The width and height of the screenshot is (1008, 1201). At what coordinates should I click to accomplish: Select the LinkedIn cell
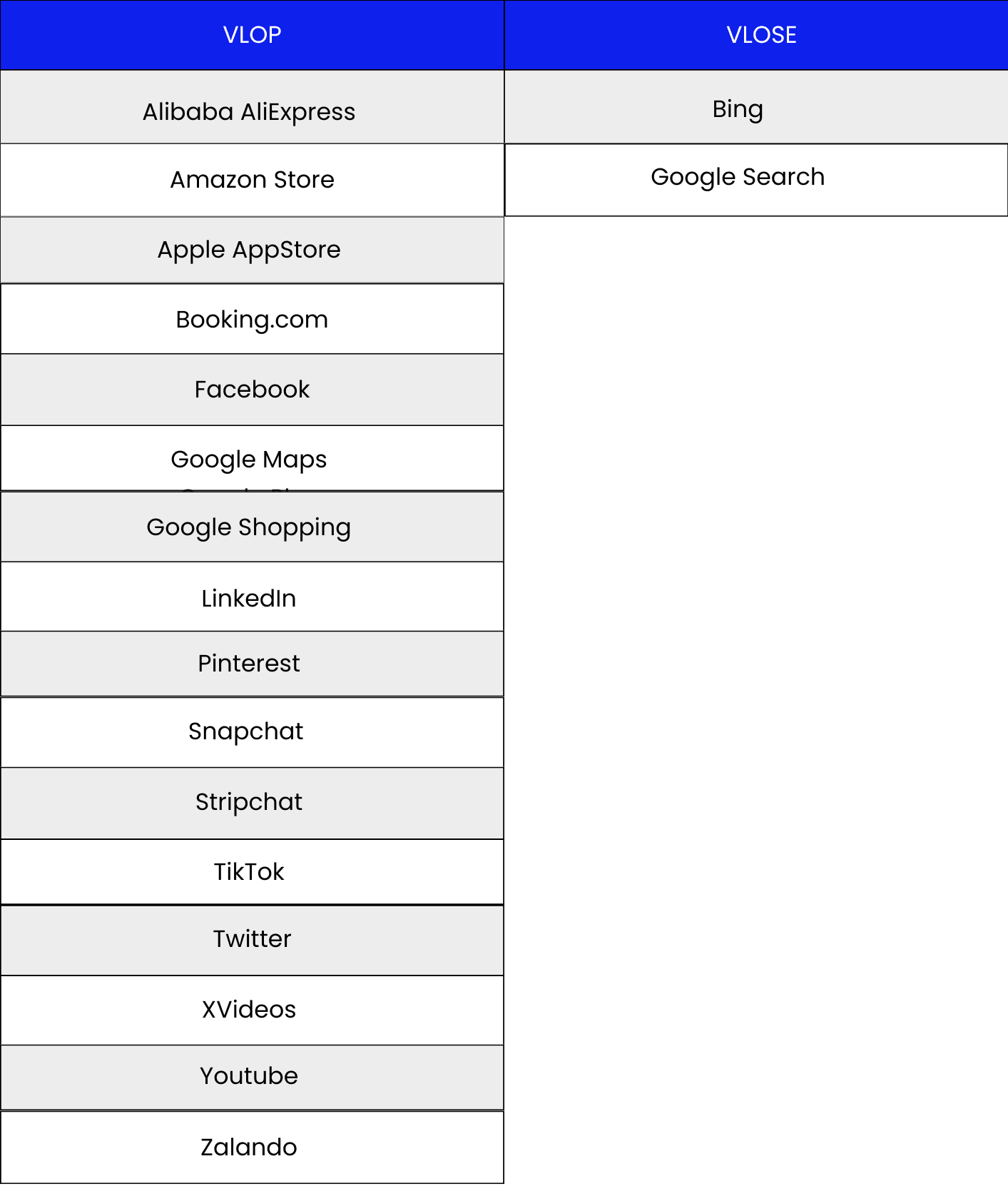pyautogui.click(x=249, y=598)
